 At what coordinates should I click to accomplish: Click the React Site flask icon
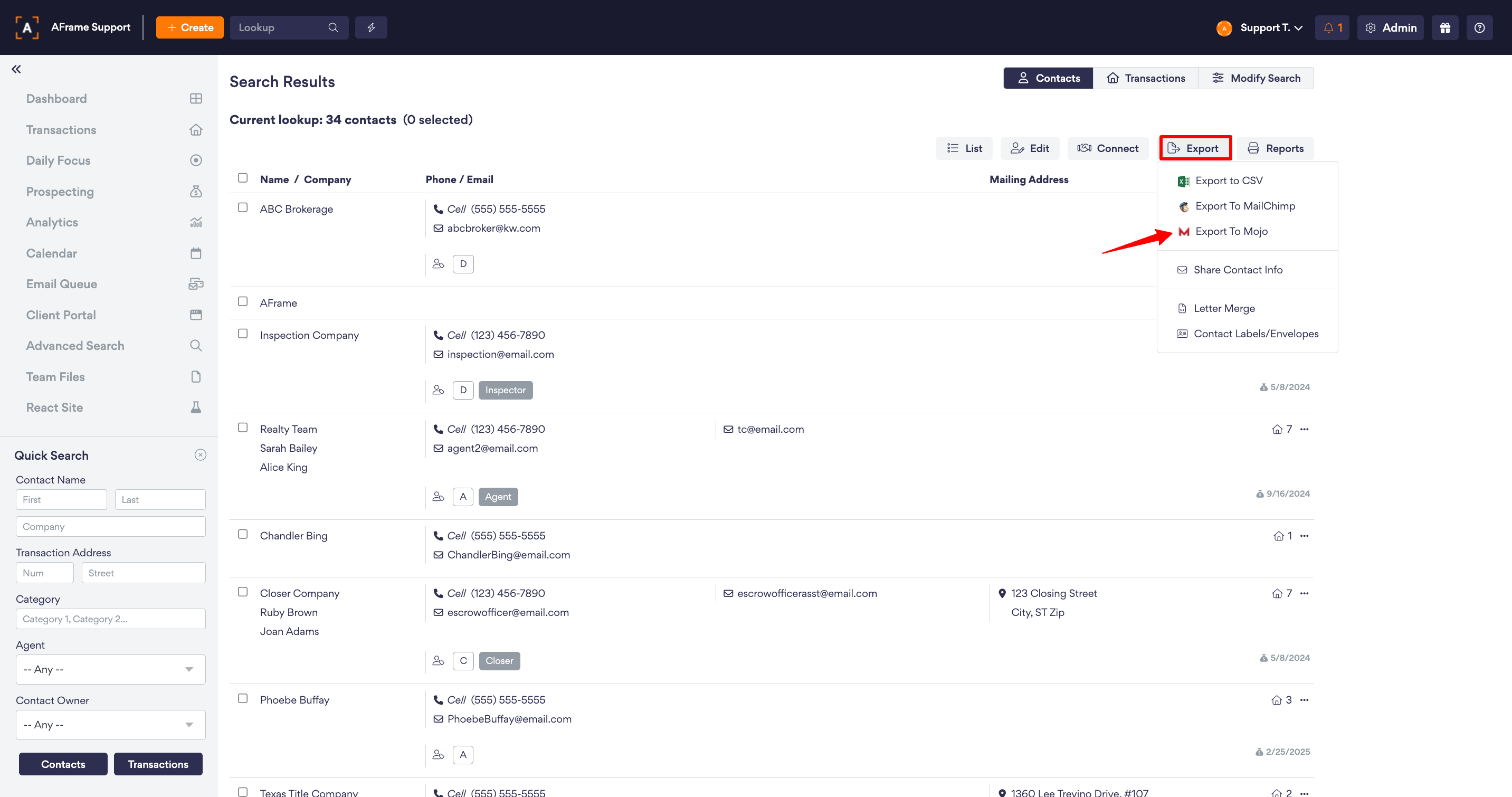(196, 407)
